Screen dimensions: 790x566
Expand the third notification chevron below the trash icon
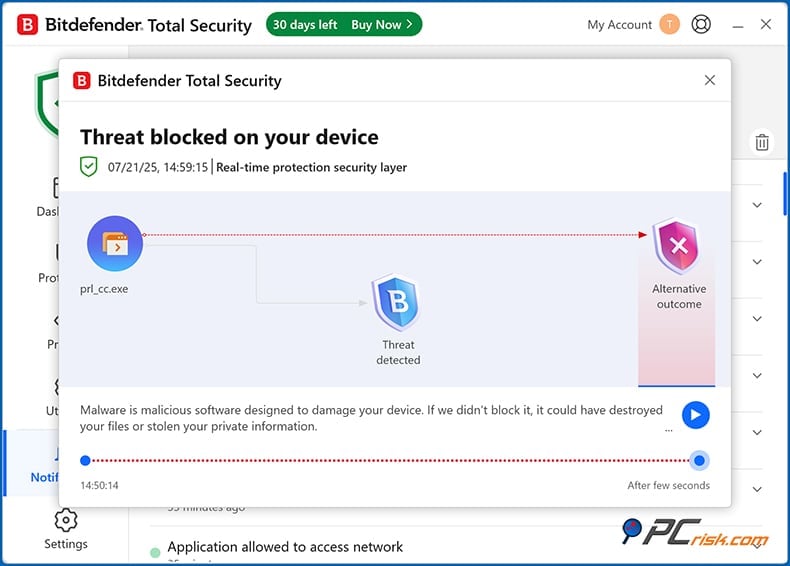[x=757, y=319]
